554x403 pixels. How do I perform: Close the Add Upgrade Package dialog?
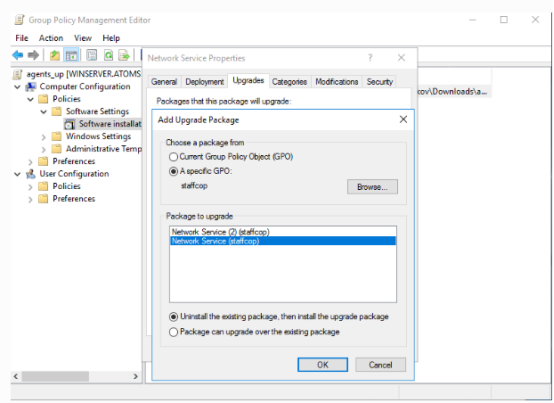403,119
